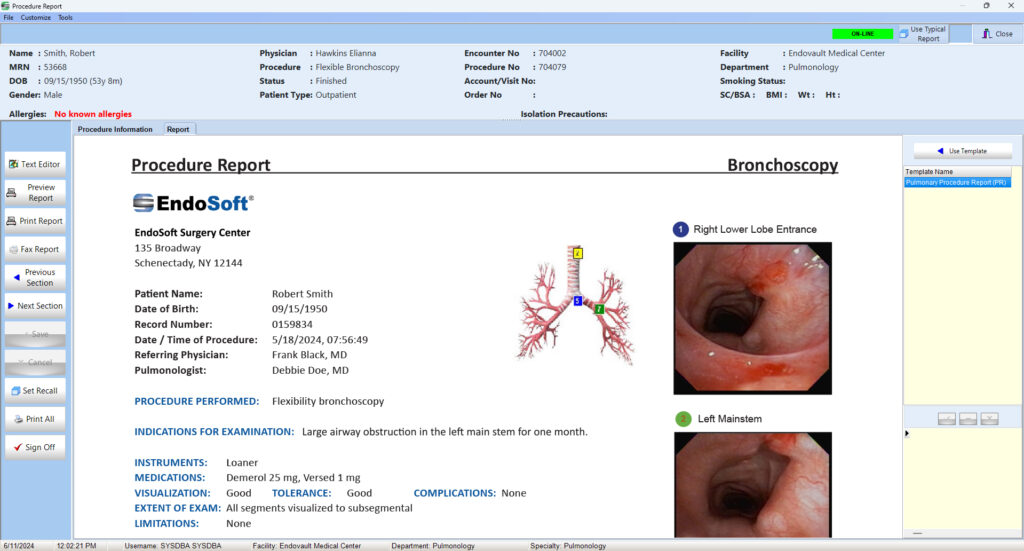The image size is (1024, 551).
Task: Click the Preview Report button
Action: click(x=35, y=192)
